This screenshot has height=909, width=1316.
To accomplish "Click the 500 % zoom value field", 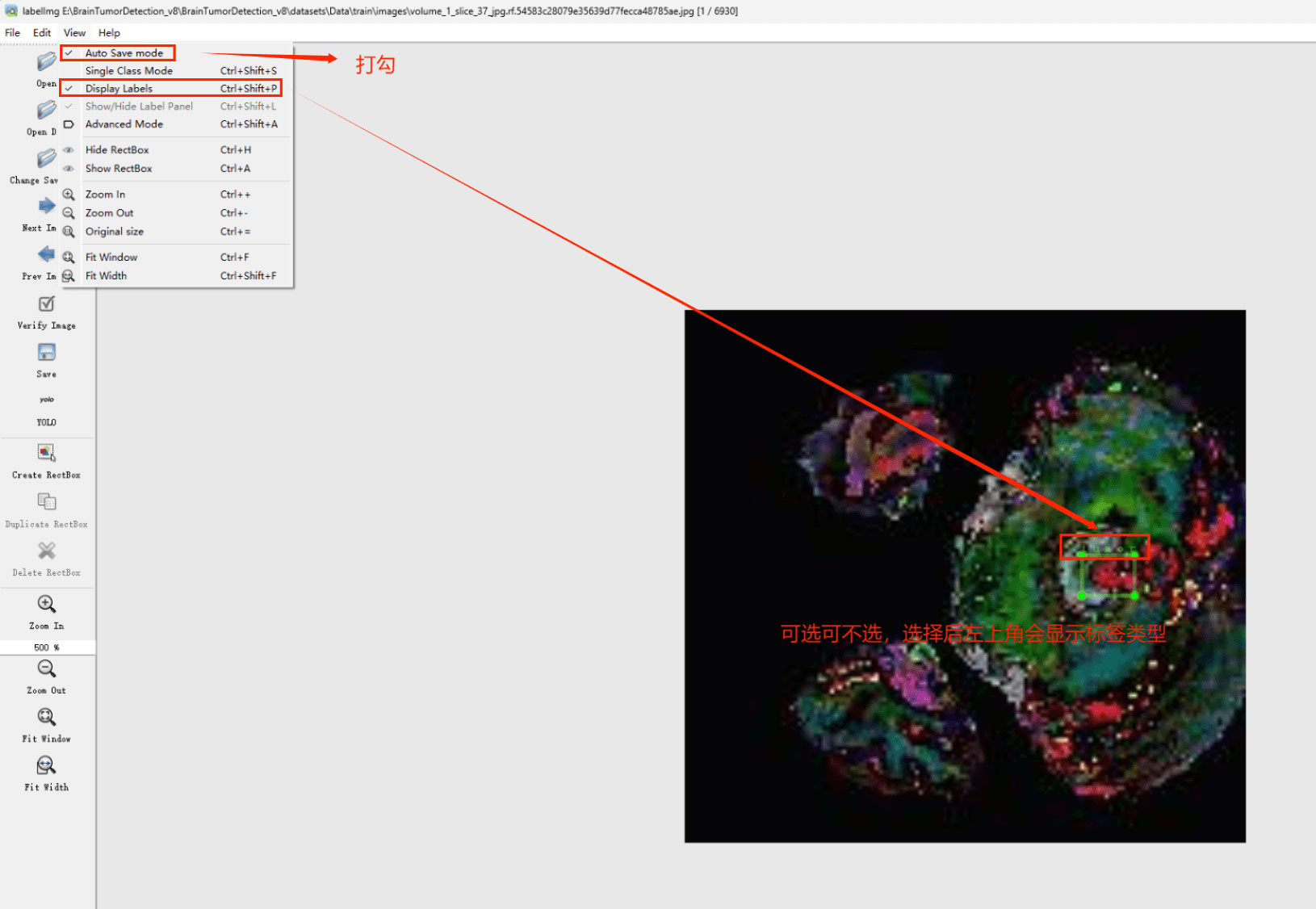I will [x=47, y=647].
